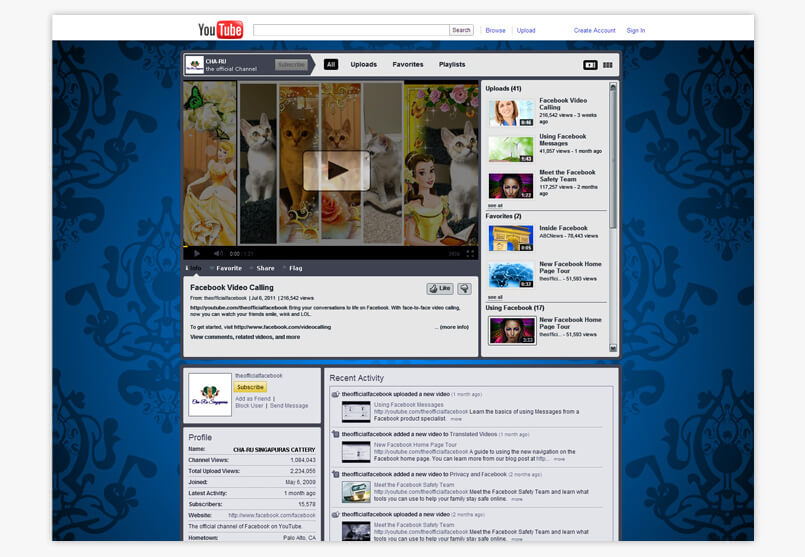The image size is (805, 557).
Task: Click the upload icon beside 'uploaded a new video (1 month ago)'
Action: (335, 394)
